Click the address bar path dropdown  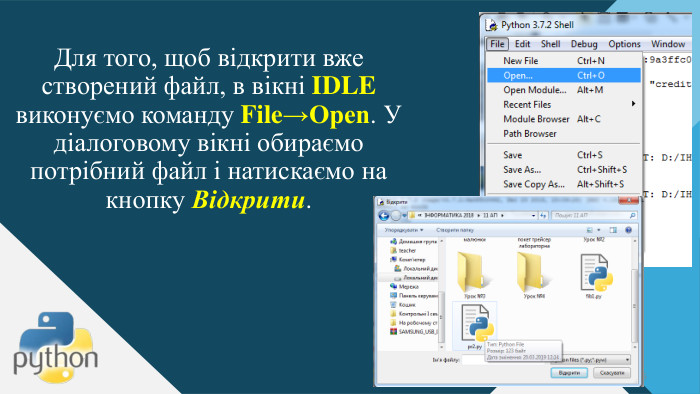pyautogui.click(x=533, y=216)
